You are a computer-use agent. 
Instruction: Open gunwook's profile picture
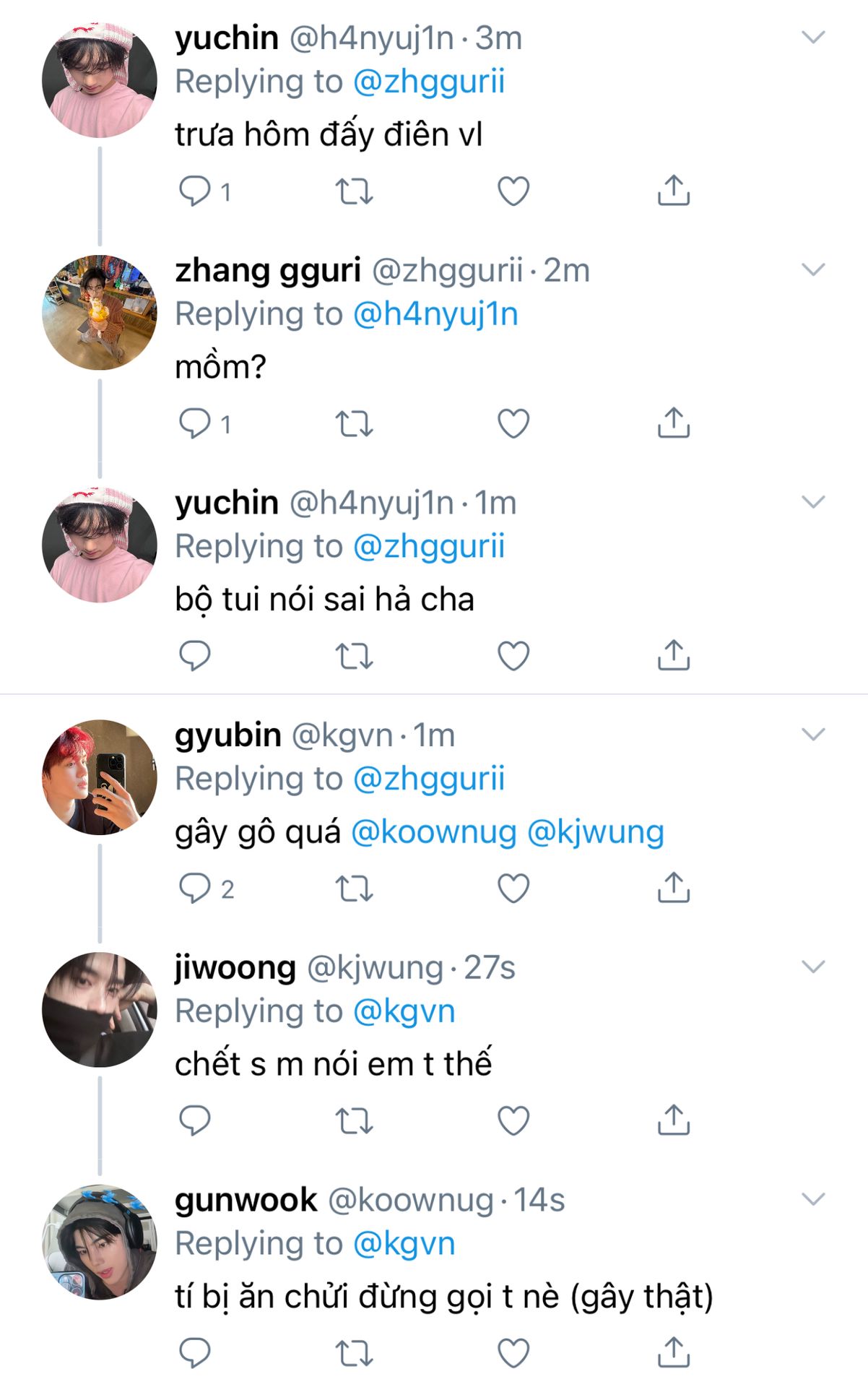100,1243
